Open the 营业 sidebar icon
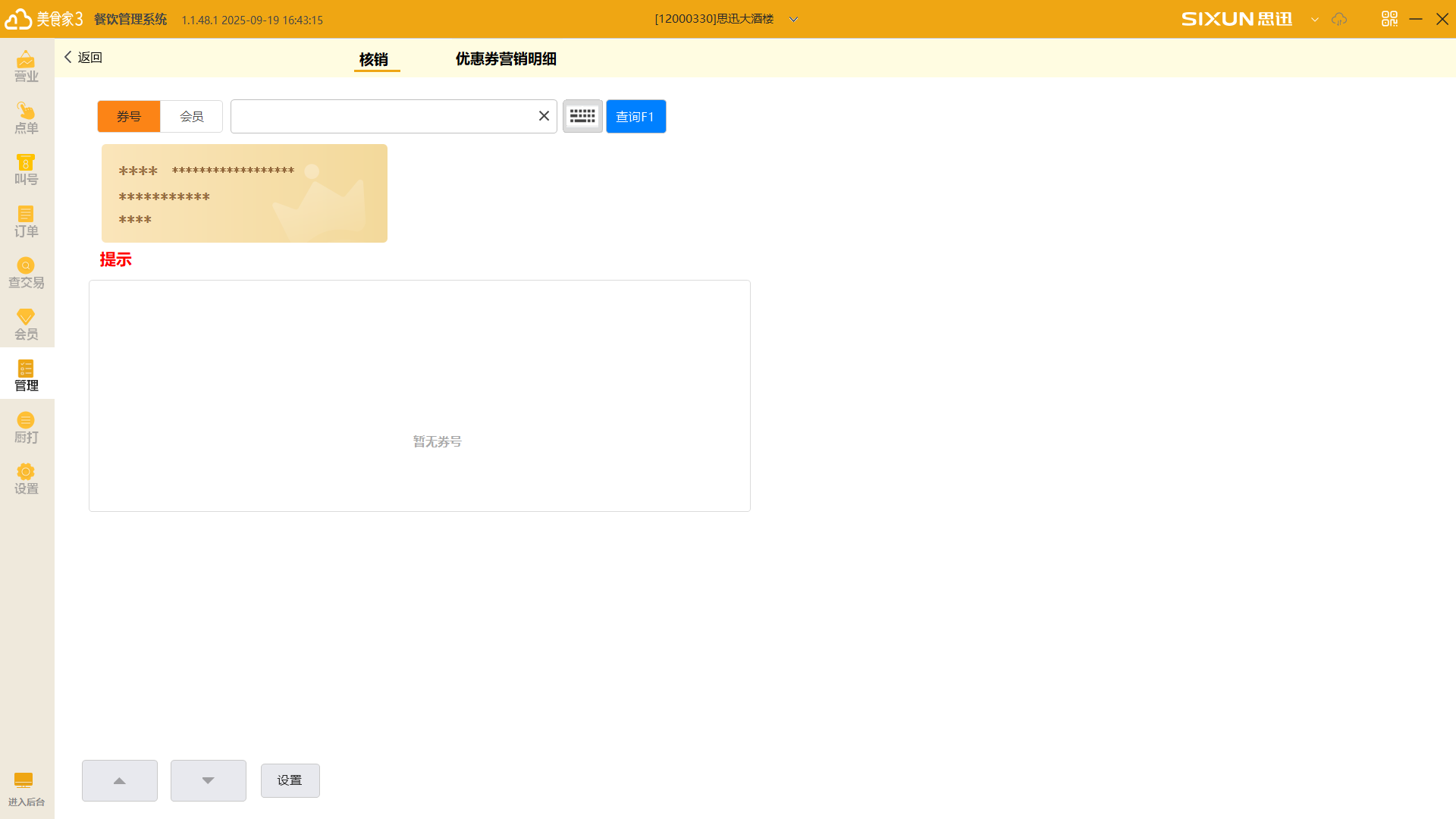 27,66
